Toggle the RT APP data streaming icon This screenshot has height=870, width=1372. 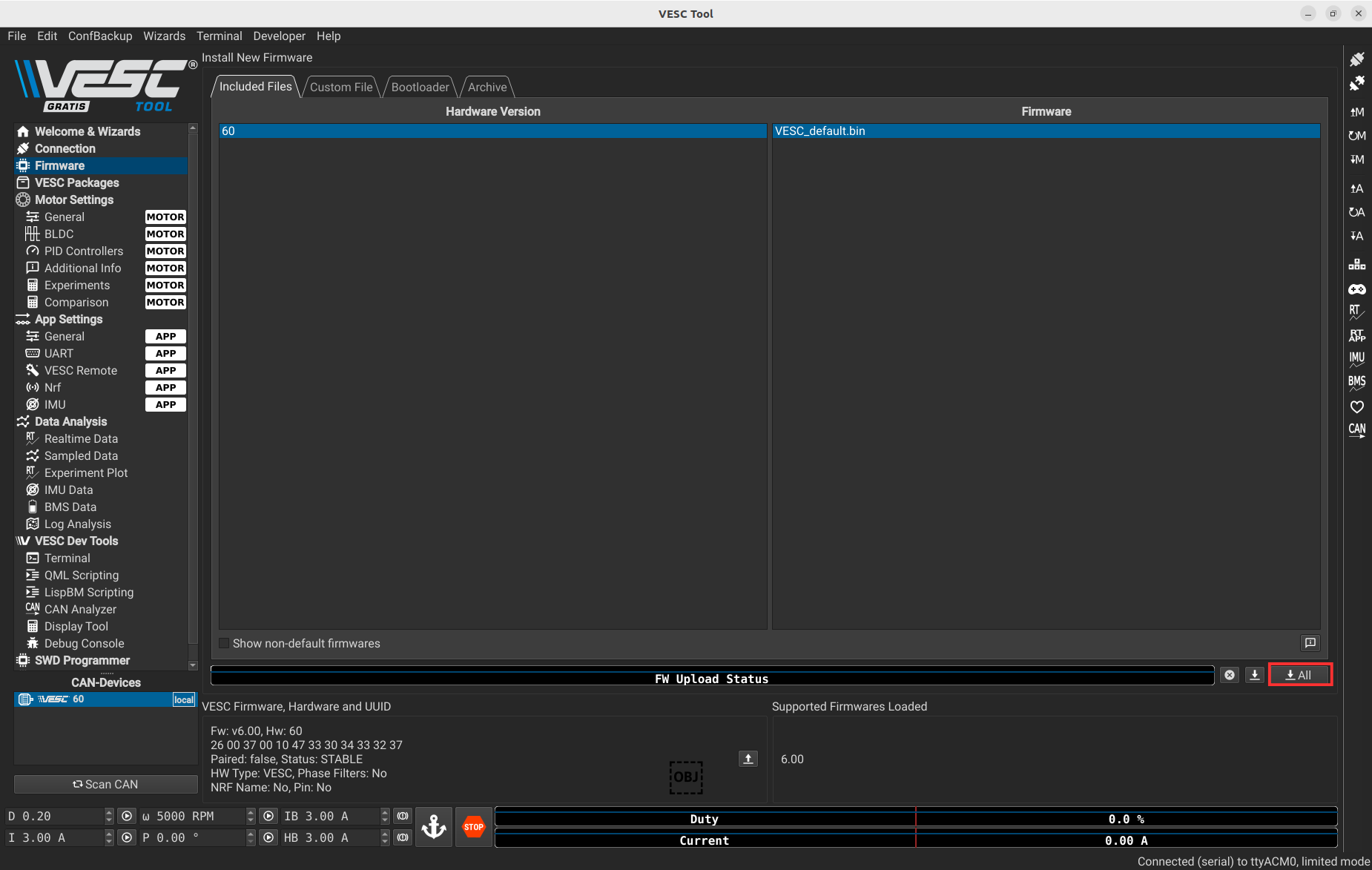[x=1356, y=336]
